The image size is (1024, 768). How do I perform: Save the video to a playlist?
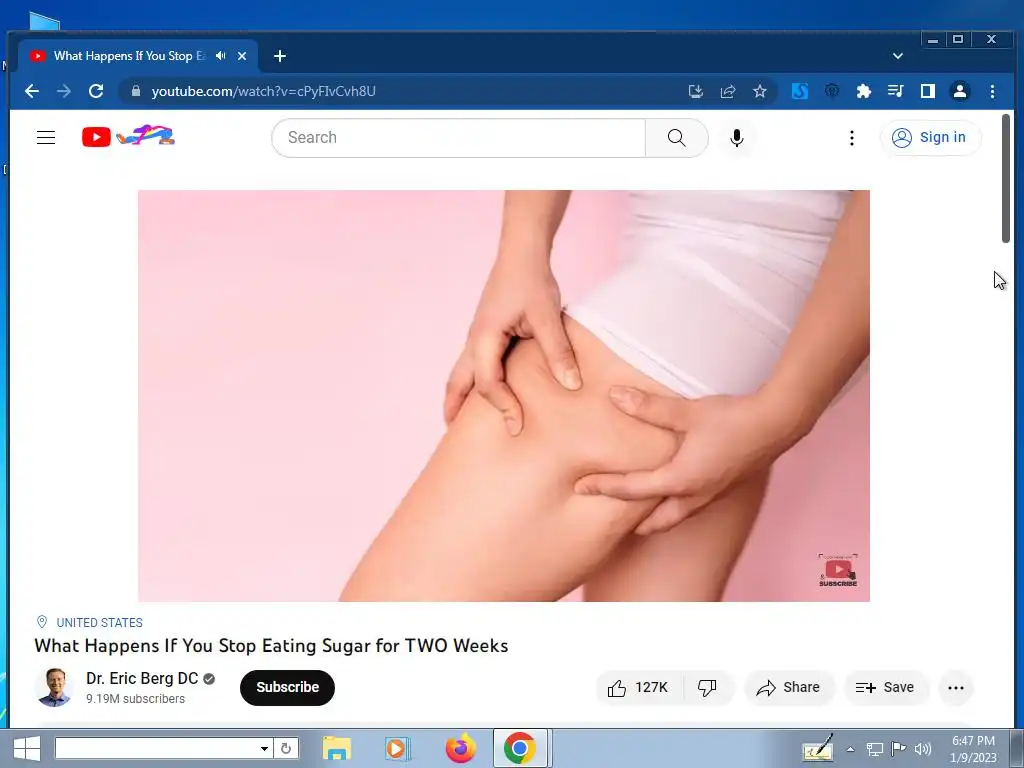coord(886,688)
